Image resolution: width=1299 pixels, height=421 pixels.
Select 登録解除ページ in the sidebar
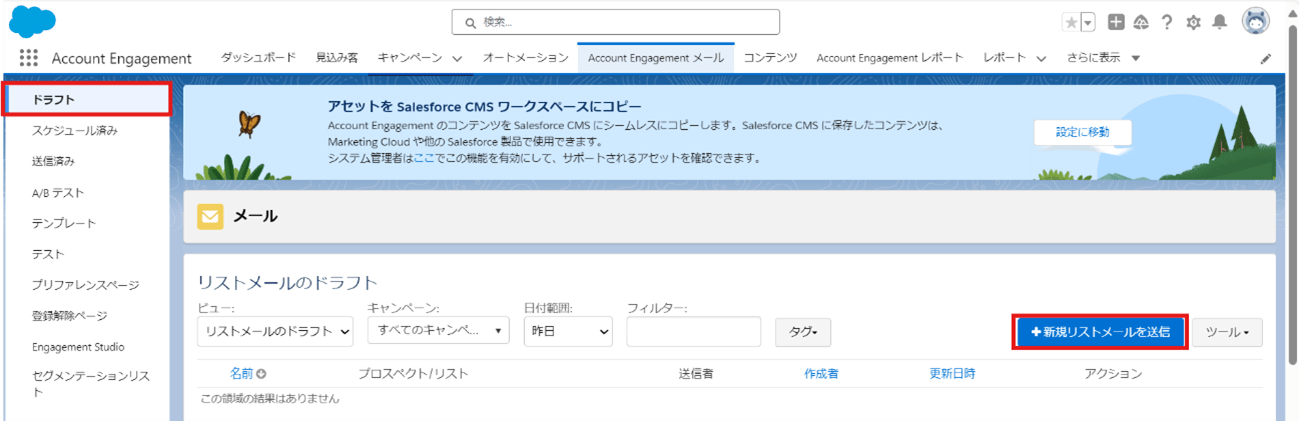pyautogui.click(x=69, y=316)
